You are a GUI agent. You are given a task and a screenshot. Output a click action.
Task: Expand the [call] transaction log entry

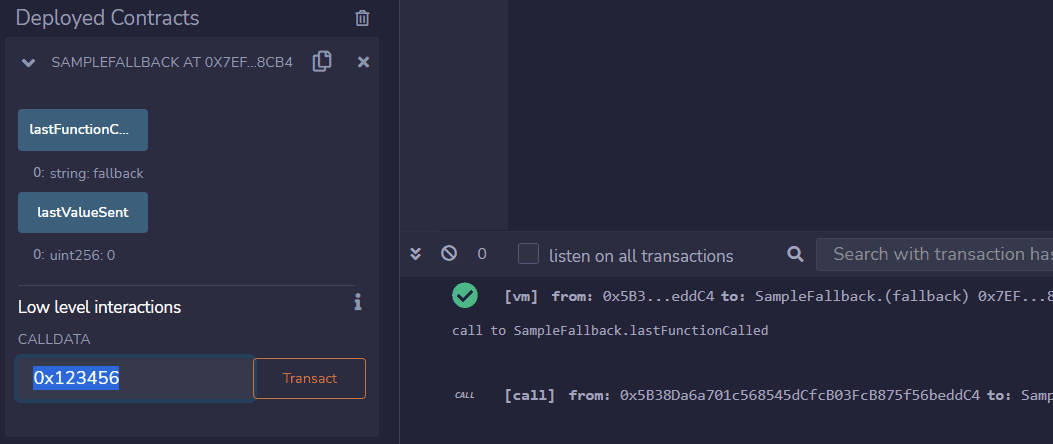[778, 395]
